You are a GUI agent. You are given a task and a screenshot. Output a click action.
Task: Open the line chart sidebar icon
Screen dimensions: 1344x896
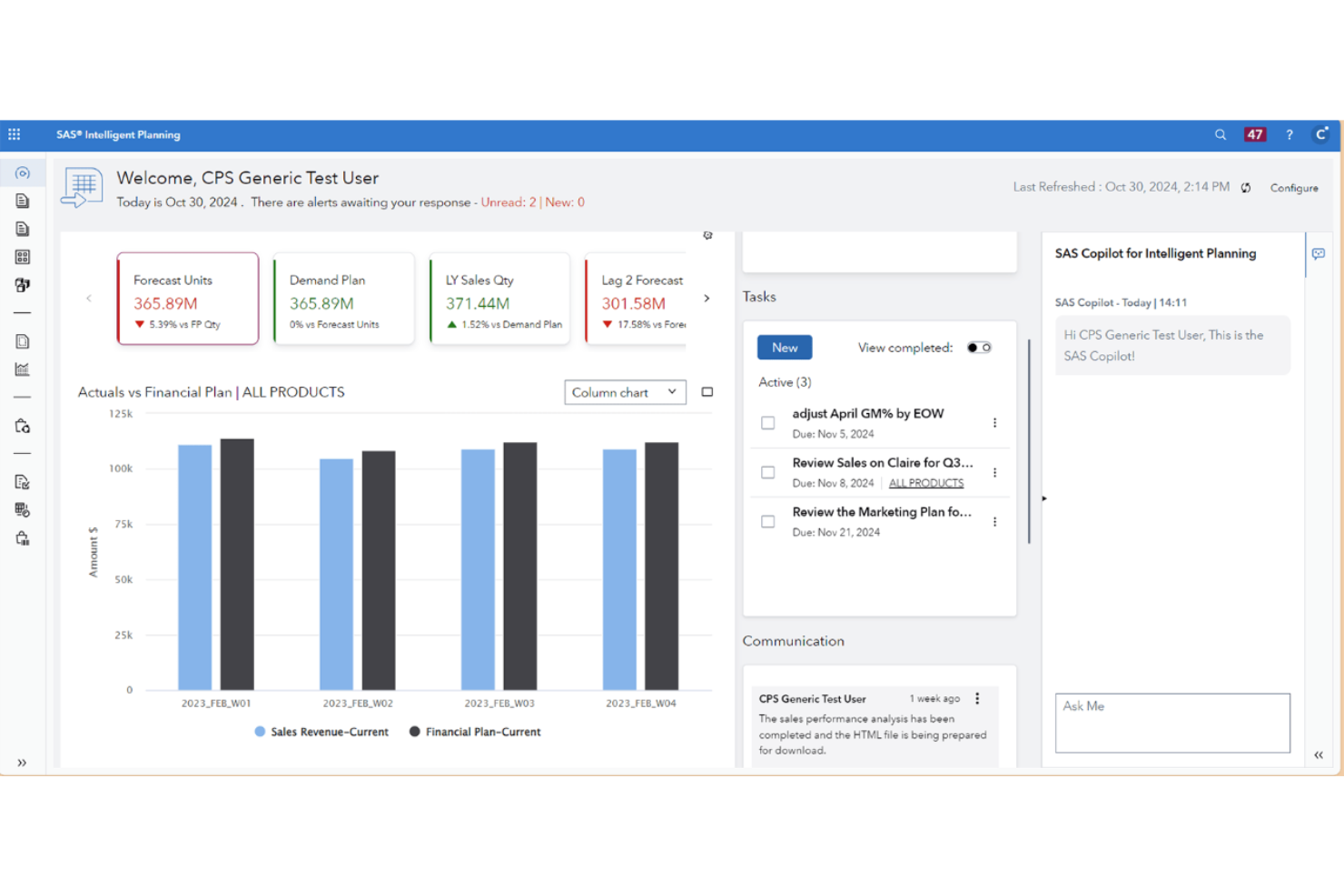23,369
